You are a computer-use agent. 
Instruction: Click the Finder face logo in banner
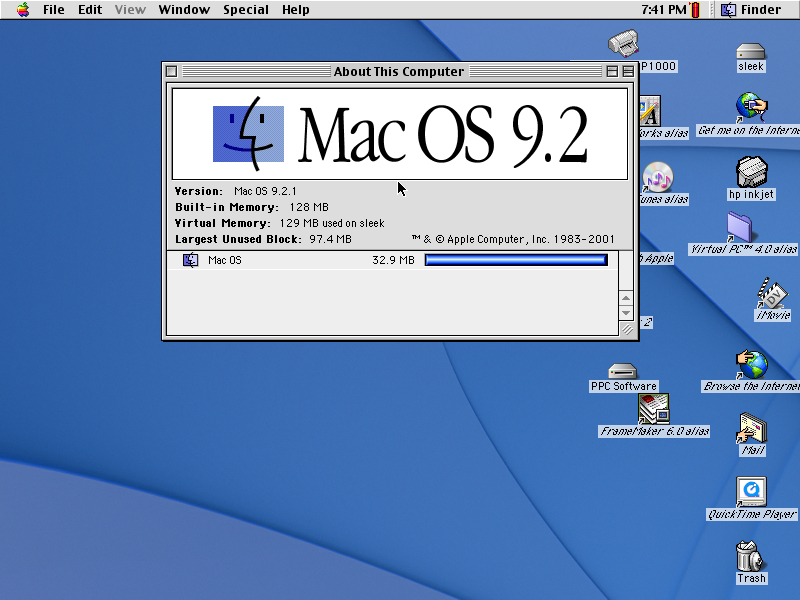tap(248, 134)
